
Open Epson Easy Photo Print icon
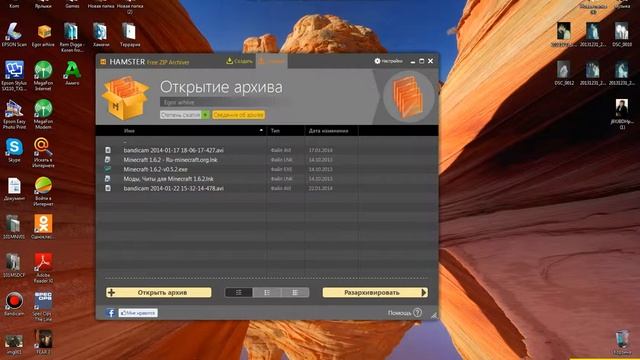coord(14,115)
